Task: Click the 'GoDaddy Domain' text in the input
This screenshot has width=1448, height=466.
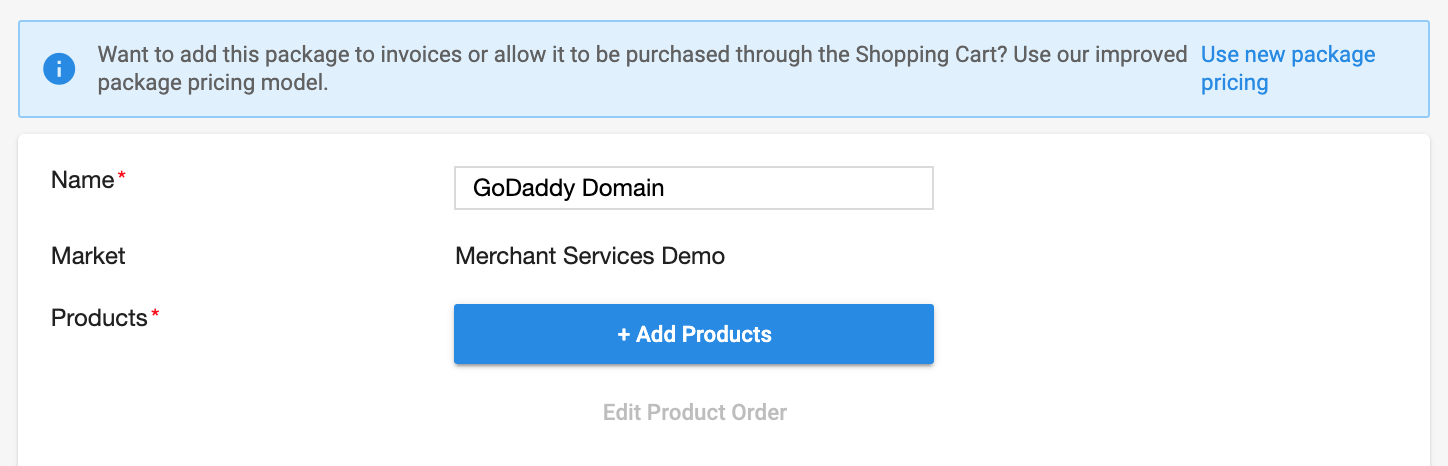Action: coord(568,188)
